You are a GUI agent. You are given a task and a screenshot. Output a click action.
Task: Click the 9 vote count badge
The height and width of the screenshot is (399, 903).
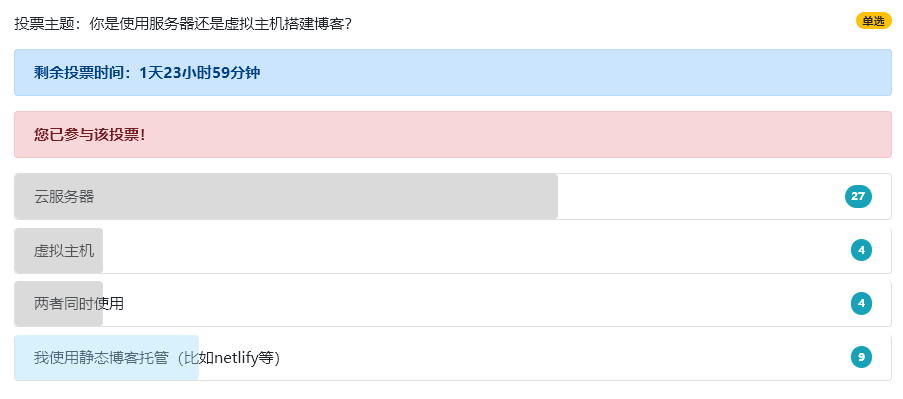click(x=861, y=358)
